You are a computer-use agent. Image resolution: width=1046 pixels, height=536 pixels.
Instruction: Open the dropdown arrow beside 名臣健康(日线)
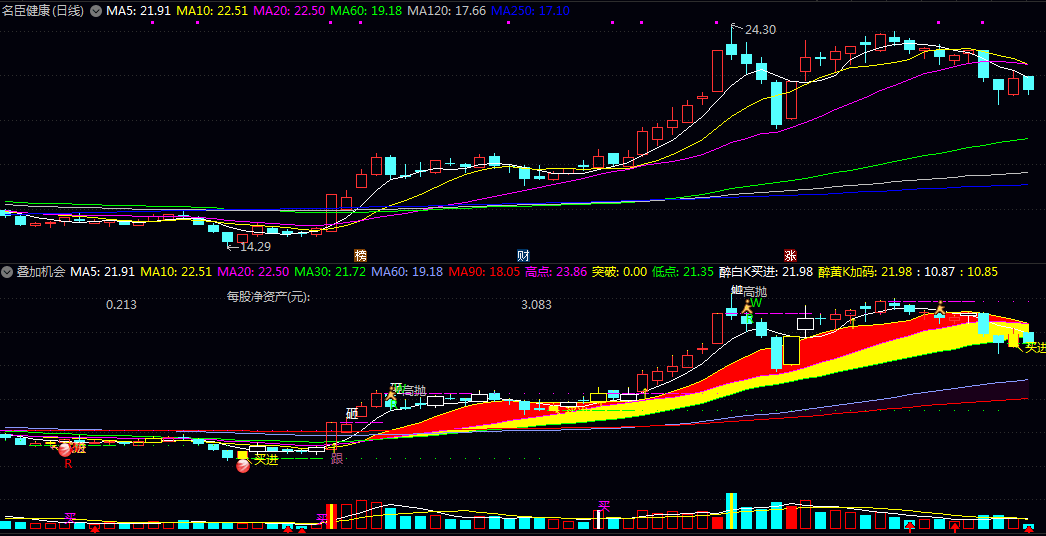(96, 11)
